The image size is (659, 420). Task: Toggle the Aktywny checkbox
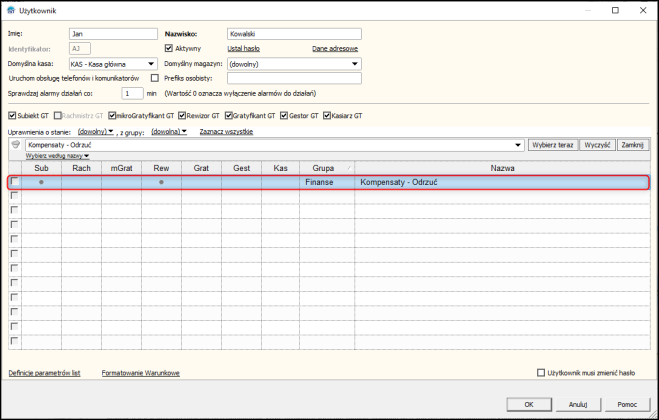pyautogui.click(x=169, y=48)
